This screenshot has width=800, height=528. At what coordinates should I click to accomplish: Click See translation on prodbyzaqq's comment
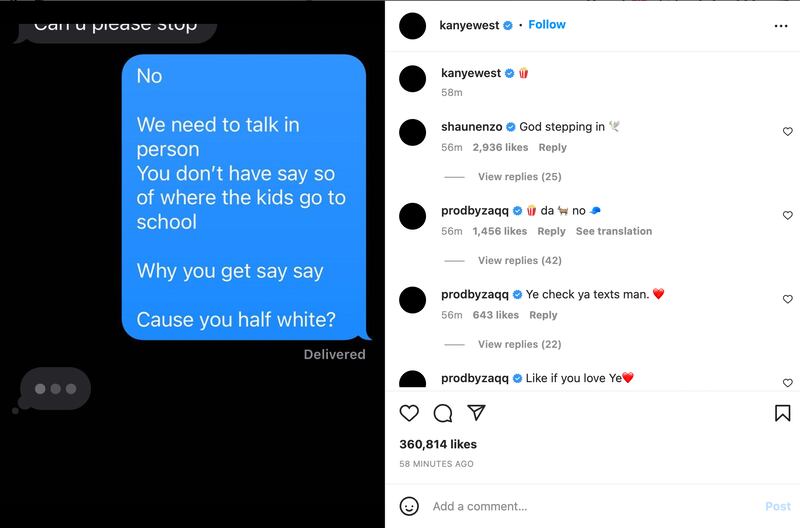coord(614,231)
